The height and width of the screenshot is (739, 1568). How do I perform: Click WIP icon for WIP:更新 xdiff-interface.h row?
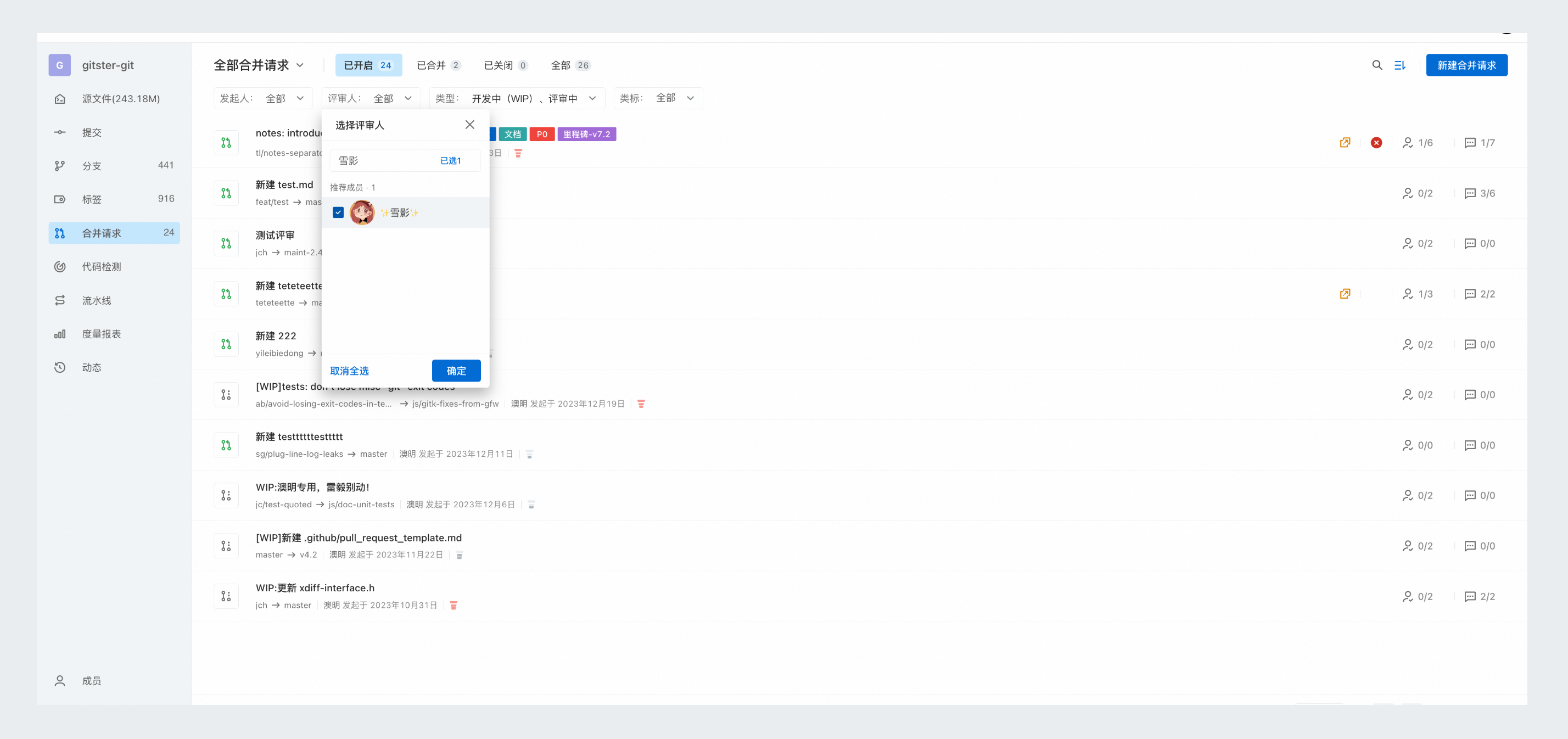pos(226,597)
